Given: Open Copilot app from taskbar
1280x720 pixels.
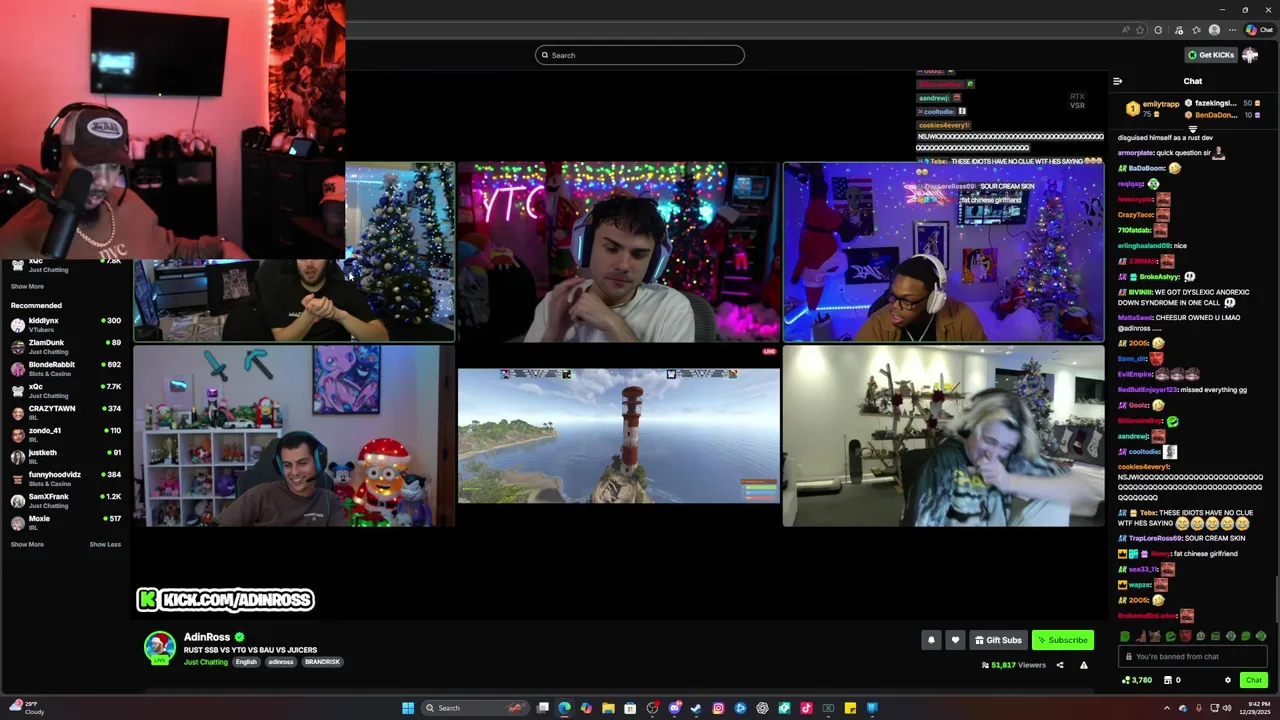Looking at the screenshot, I should pyautogui.click(x=586, y=708).
